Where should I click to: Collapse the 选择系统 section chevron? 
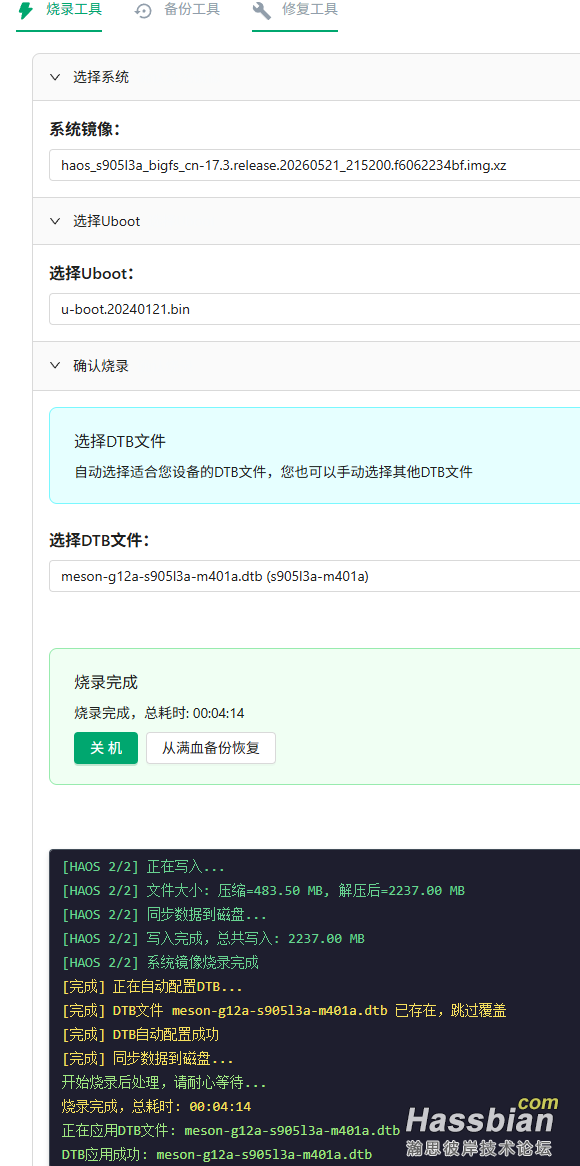pyautogui.click(x=55, y=77)
